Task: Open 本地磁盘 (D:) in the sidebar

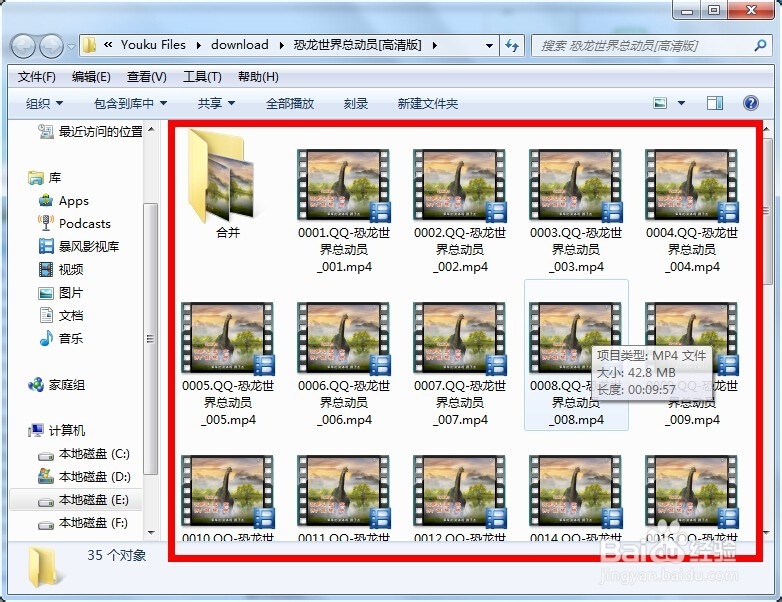Action: (x=84, y=477)
